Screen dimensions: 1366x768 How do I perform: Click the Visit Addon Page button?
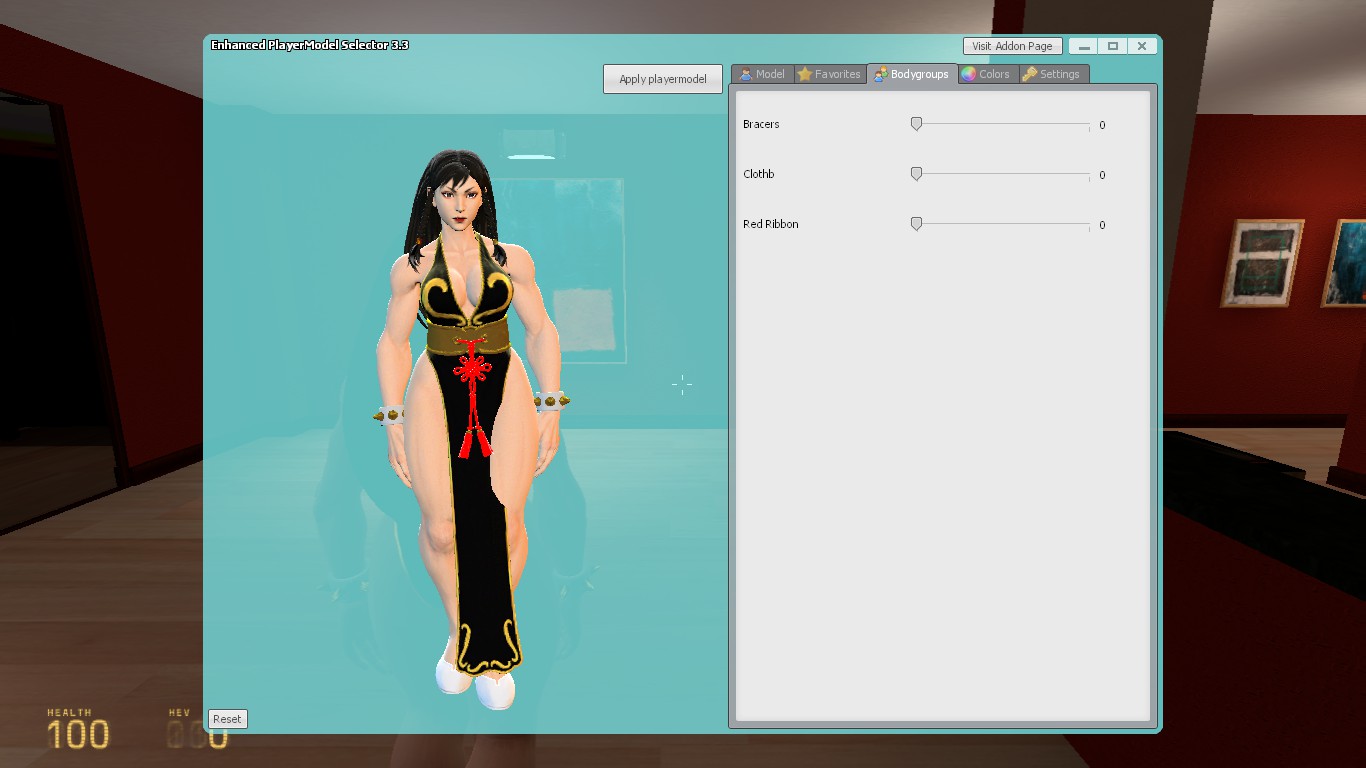point(1012,46)
